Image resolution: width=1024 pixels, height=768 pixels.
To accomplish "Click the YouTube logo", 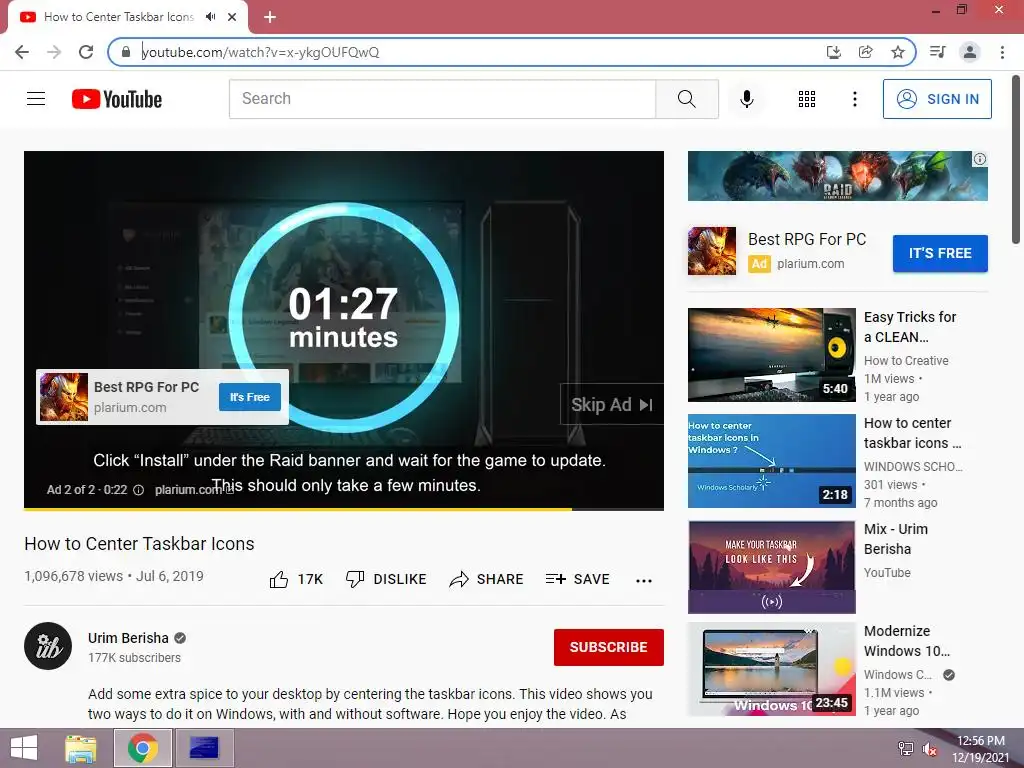I will (117, 99).
